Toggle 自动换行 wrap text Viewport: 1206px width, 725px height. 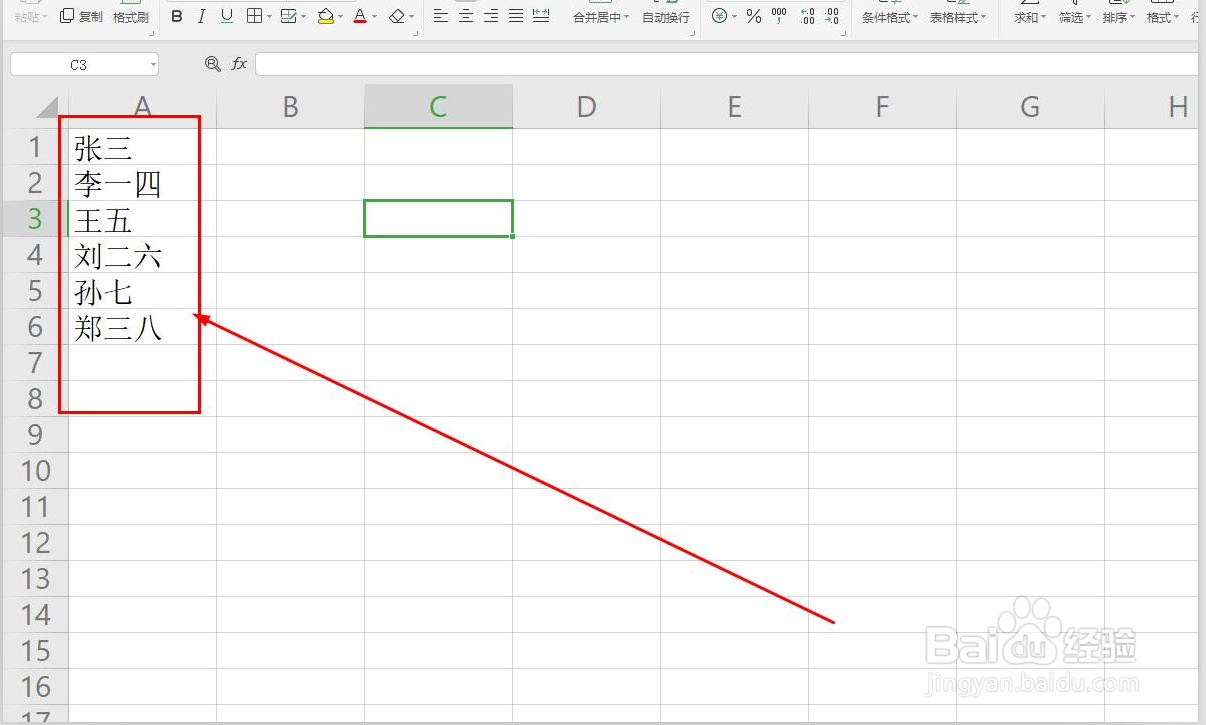pyautogui.click(x=666, y=18)
